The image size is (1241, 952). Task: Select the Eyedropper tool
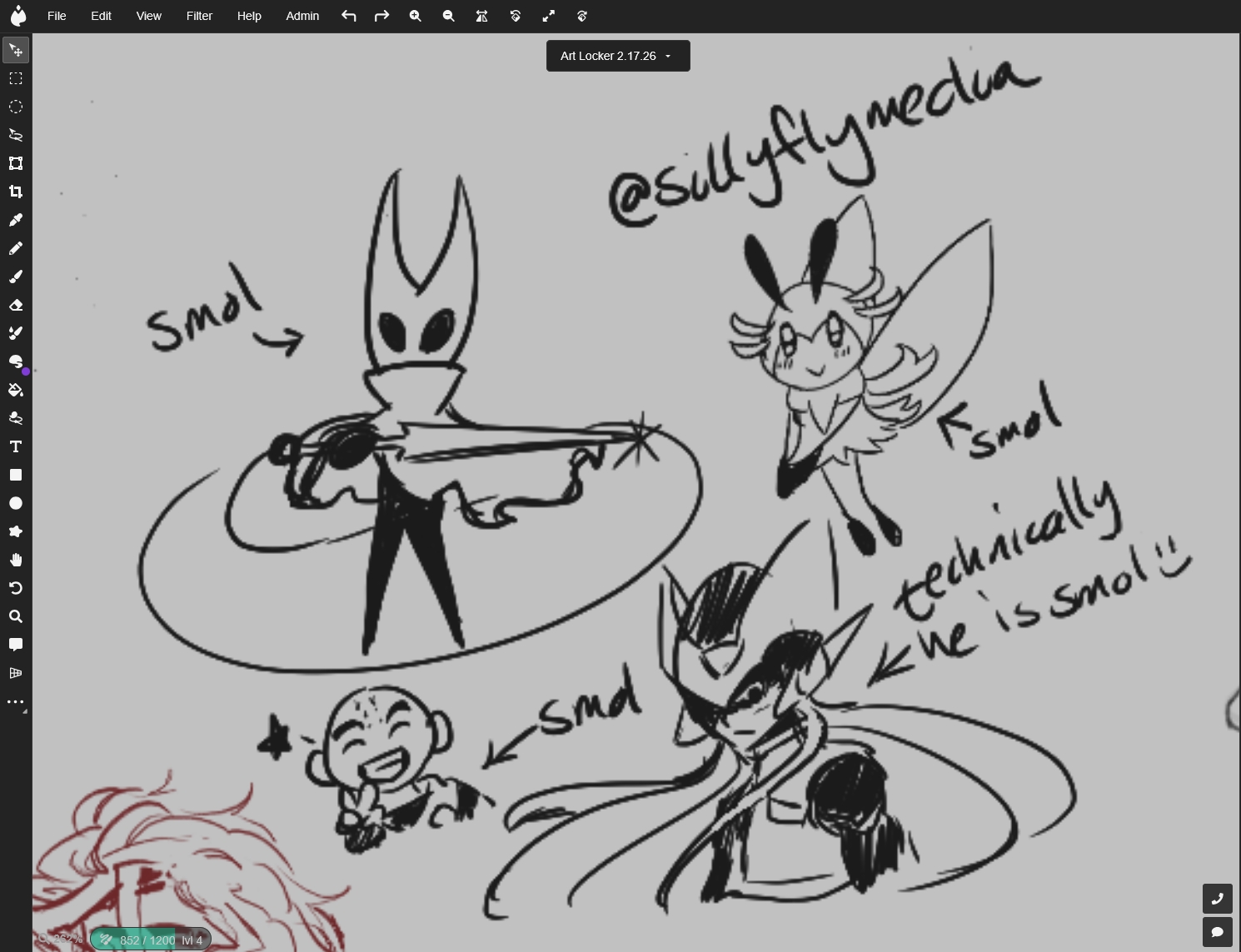pyautogui.click(x=16, y=220)
